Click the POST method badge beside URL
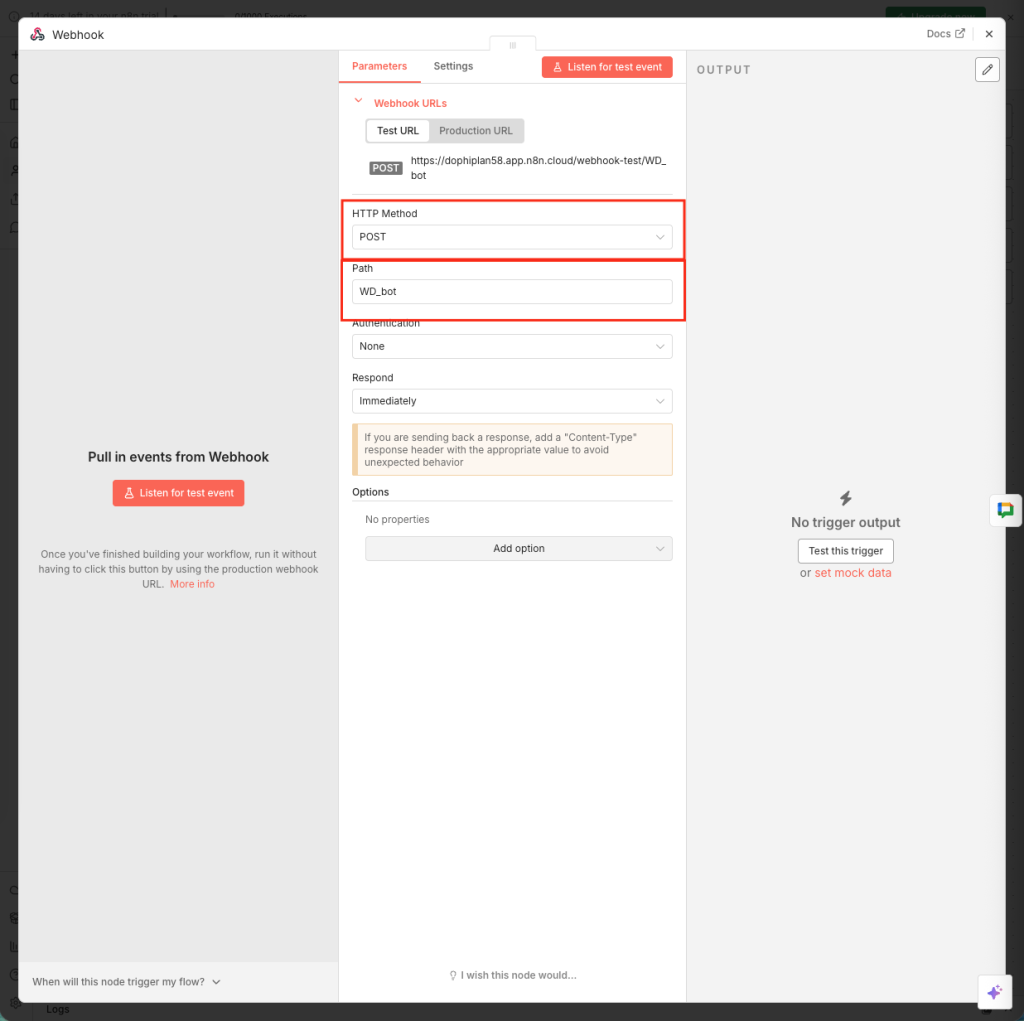1024x1021 pixels. click(x=386, y=168)
